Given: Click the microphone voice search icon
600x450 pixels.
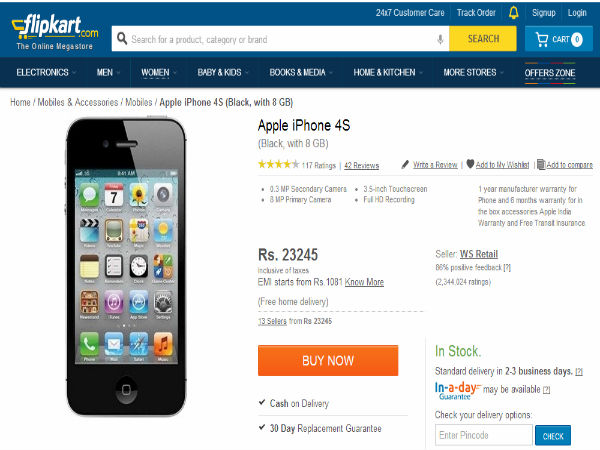Looking at the screenshot, I should click(440, 39).
